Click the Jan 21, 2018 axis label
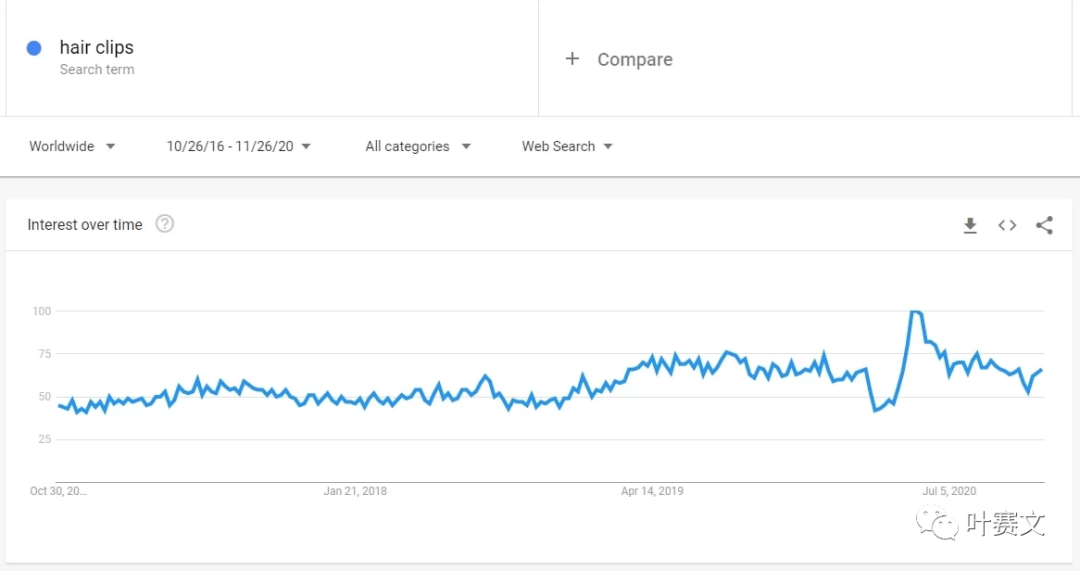 coord(355,491)
